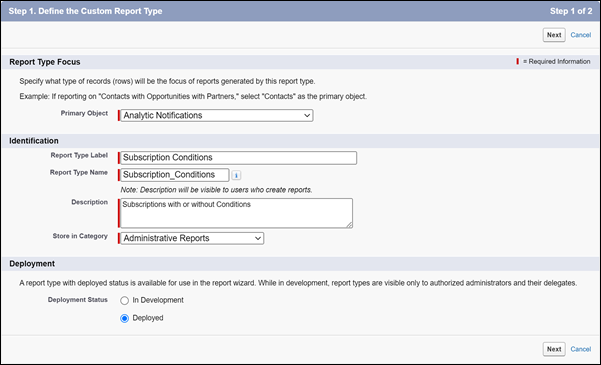Click the 'Deployment Status' label

78,300
